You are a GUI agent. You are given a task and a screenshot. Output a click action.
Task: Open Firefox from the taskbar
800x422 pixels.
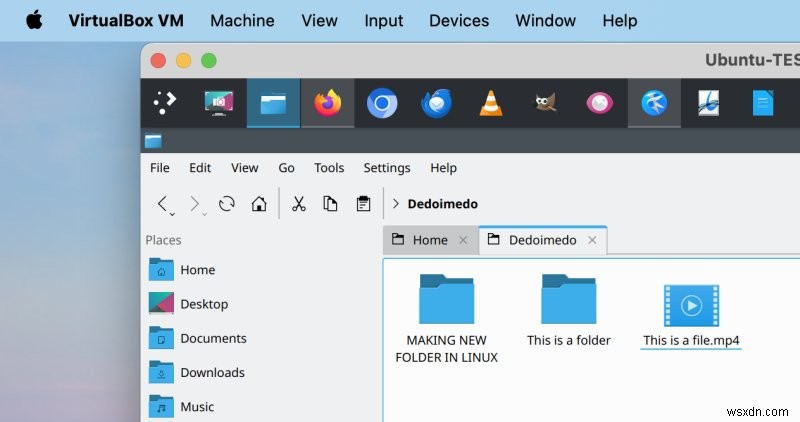point(327,103)
